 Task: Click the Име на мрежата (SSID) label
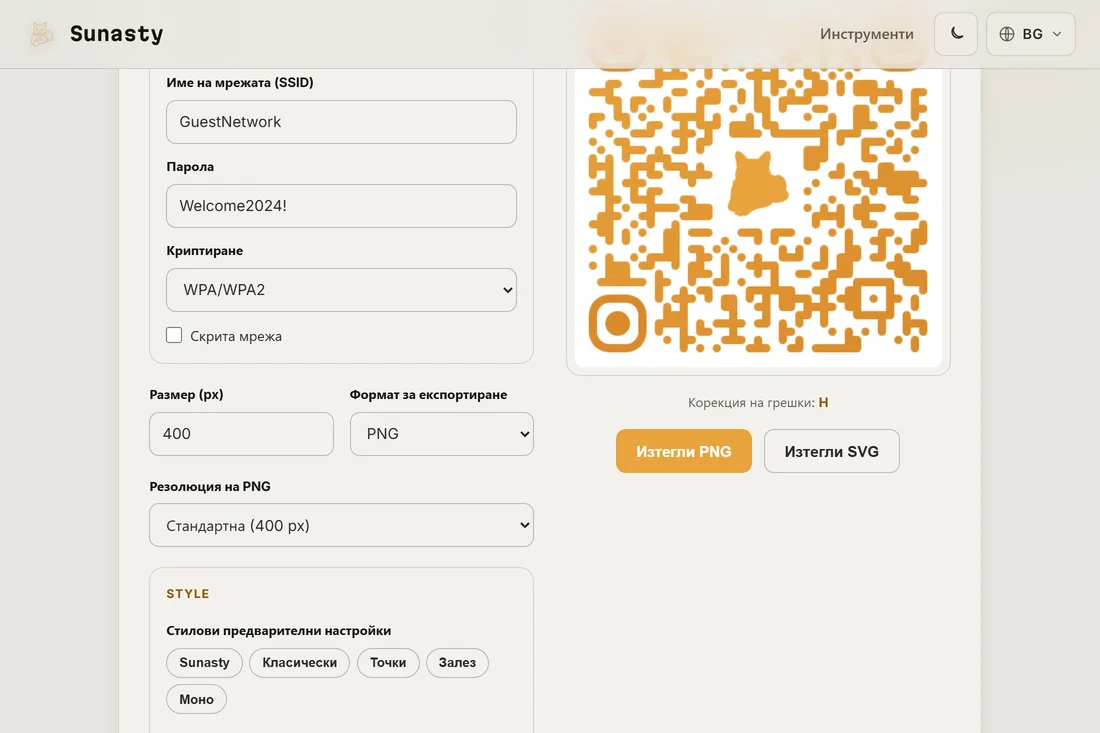click(239, 83)
